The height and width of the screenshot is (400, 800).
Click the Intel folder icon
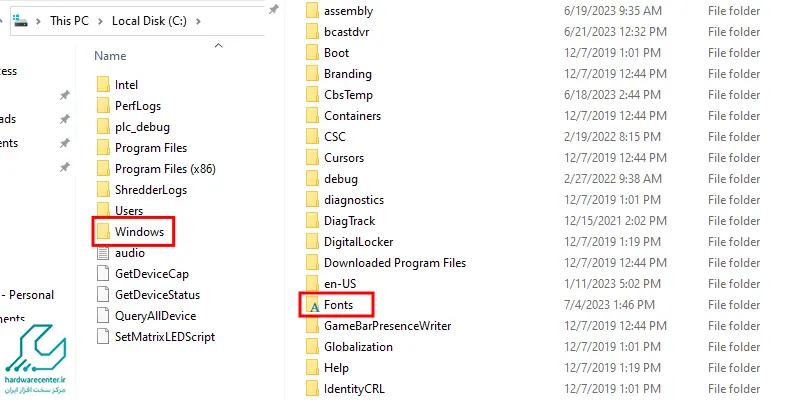(104, 85)
